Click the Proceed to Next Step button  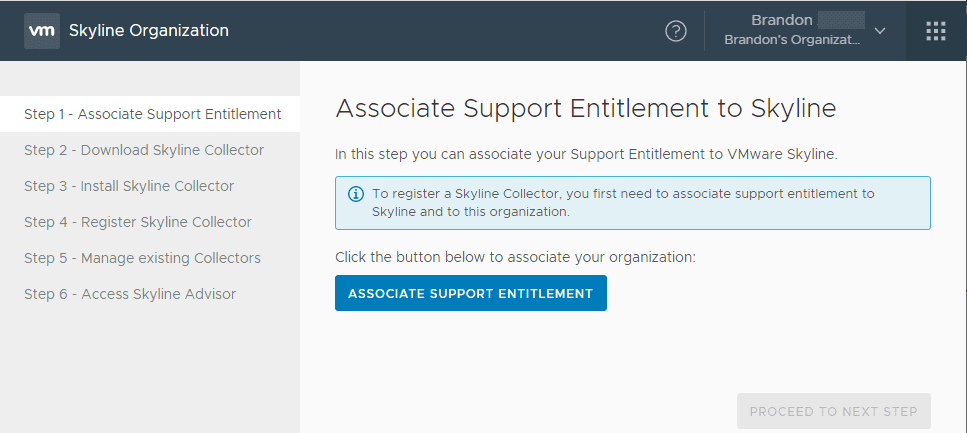click(x=834, y=411)
